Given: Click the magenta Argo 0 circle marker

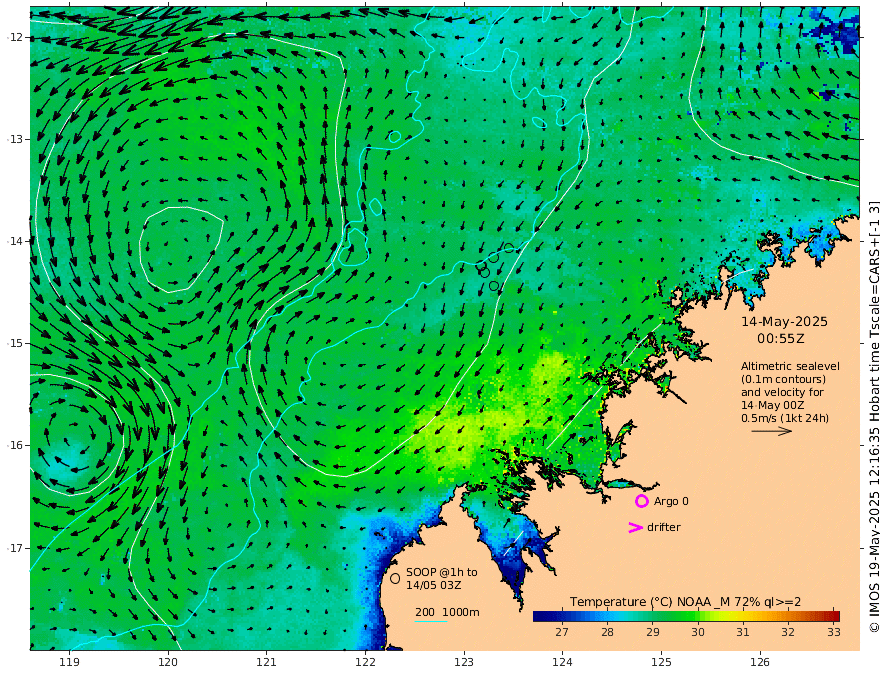Looking at the screenshot, I should coord(641,501).
